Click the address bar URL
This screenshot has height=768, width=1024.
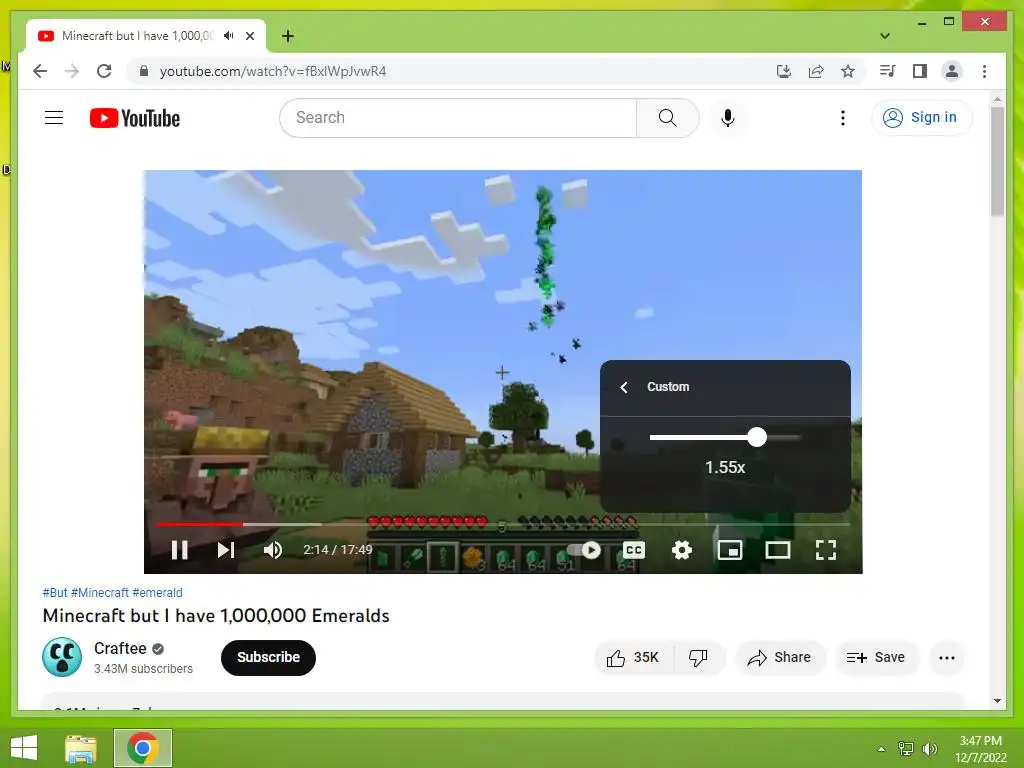tap(273, 71)
